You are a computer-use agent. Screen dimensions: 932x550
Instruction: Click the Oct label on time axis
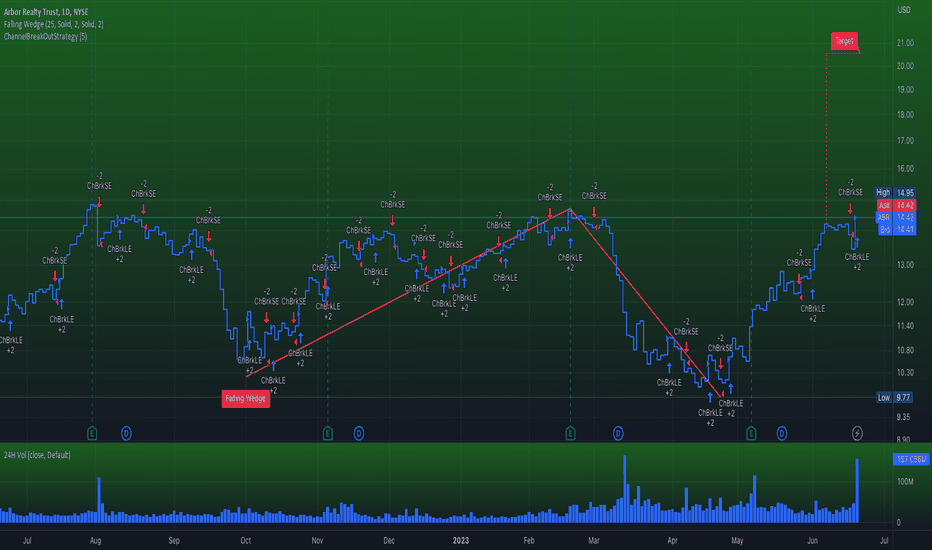(x=245, y=540)
